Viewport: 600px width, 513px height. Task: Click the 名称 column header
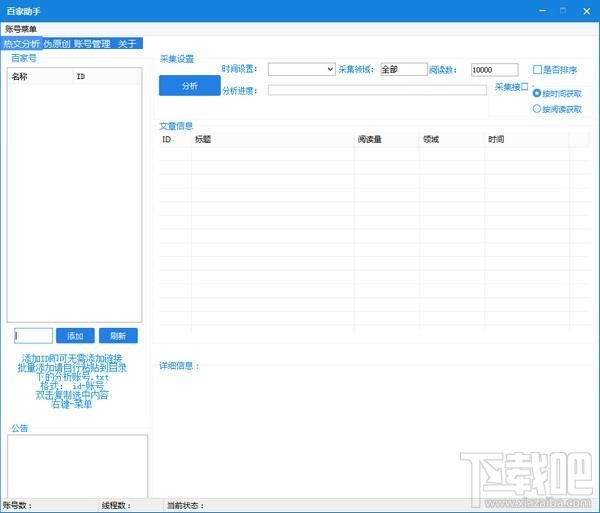click(40, 77)
